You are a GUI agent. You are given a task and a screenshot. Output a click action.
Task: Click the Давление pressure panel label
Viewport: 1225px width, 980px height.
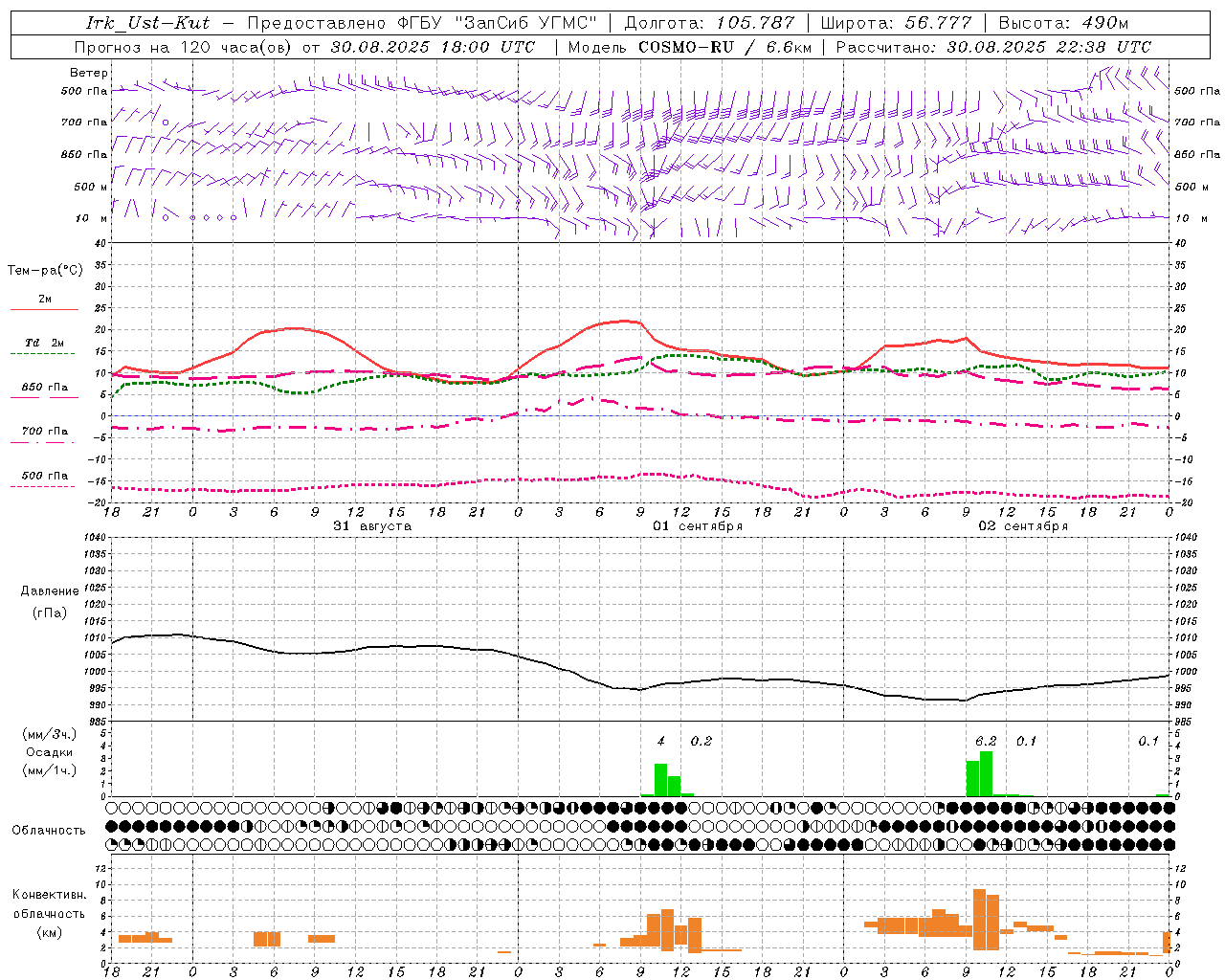[50, 591]
